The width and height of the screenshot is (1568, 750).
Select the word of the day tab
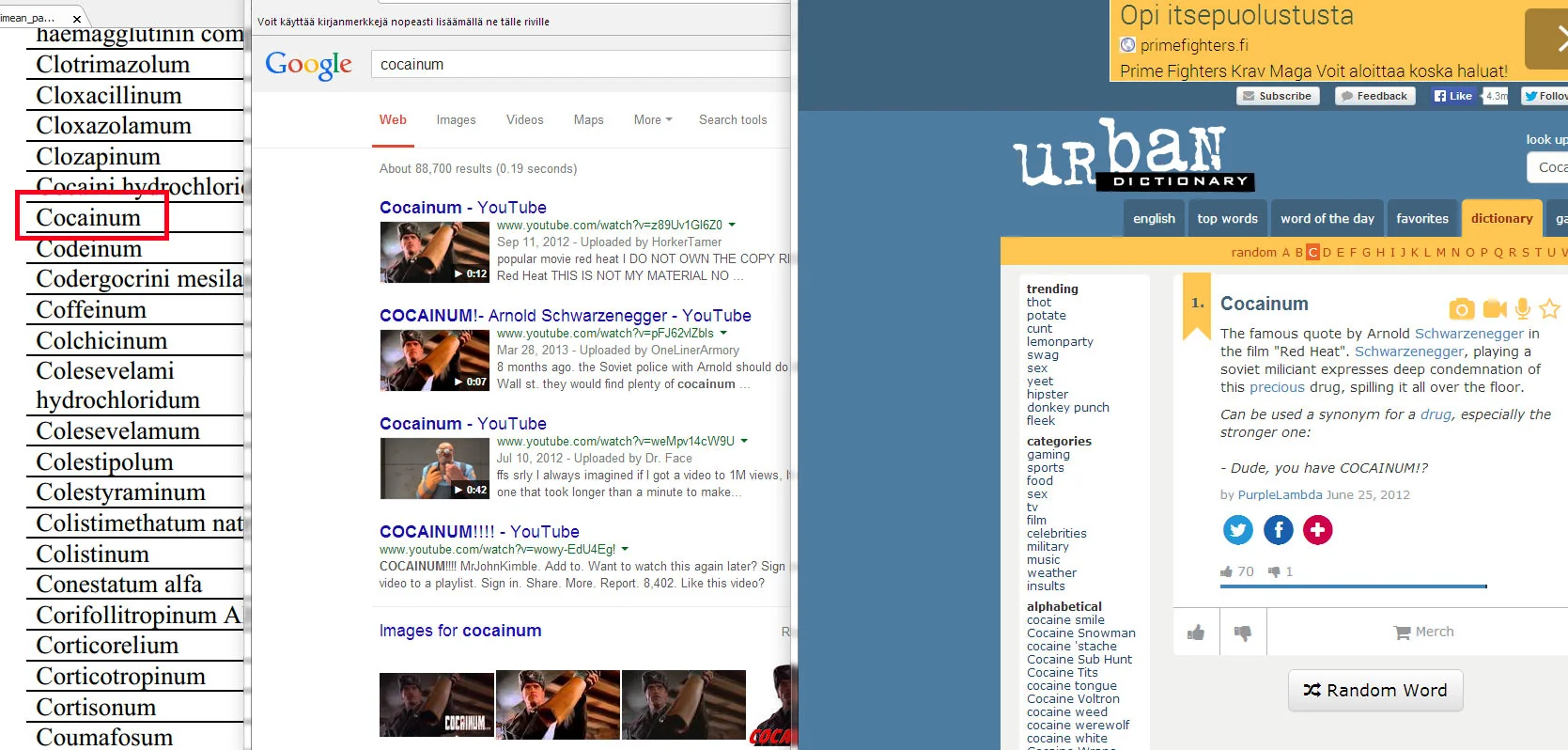tap(1327, 219)
